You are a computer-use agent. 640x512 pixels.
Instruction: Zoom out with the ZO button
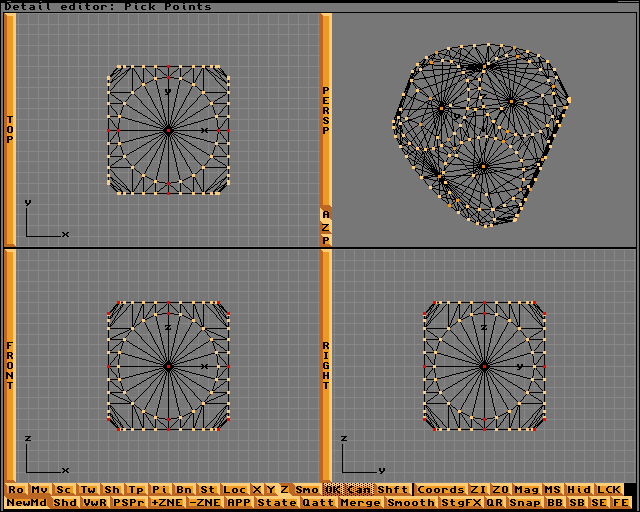click(501, 489)
